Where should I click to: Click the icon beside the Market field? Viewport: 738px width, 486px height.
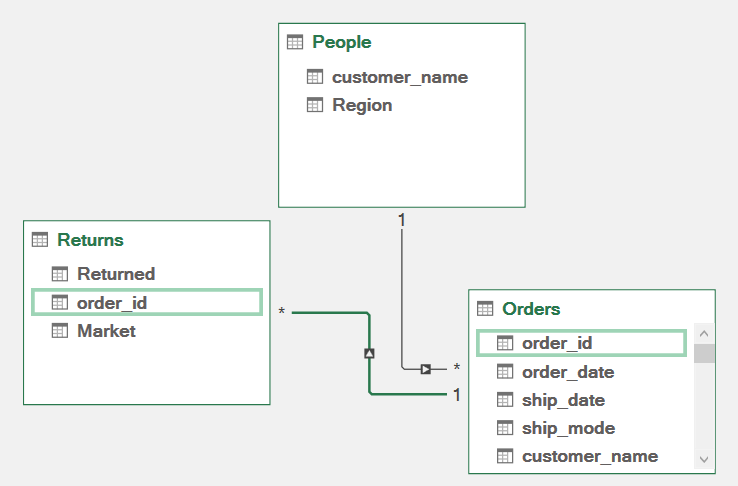(x=60, y=331)
